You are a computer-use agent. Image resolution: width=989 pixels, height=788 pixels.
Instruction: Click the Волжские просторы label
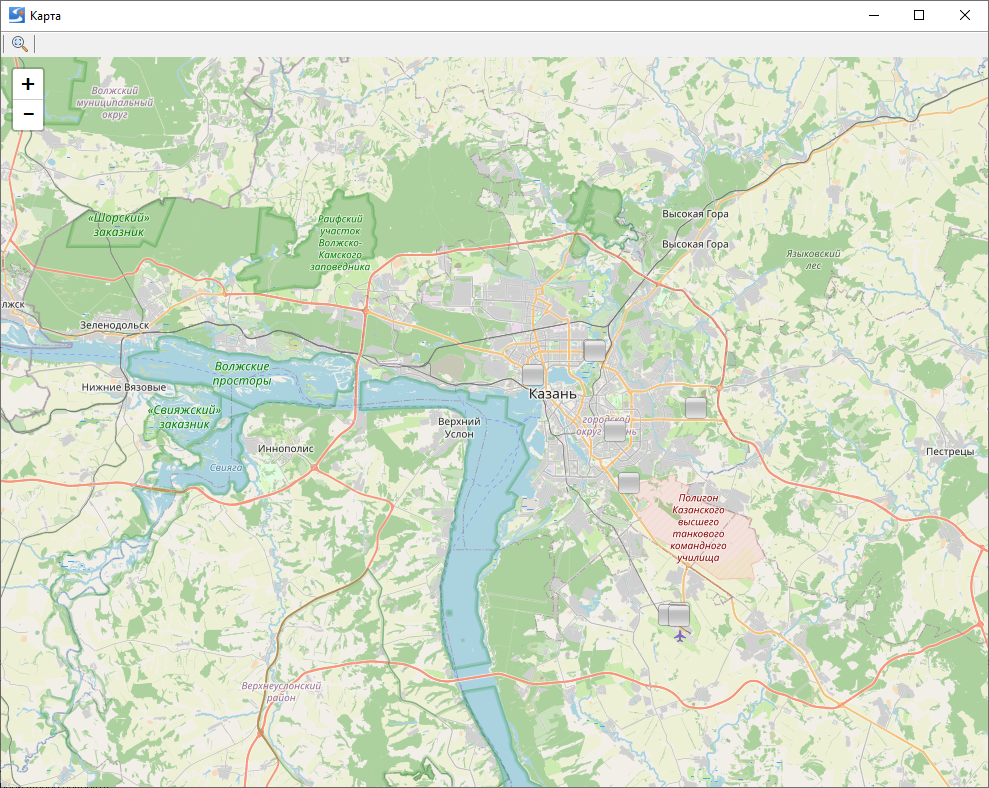tap(242, 373)
